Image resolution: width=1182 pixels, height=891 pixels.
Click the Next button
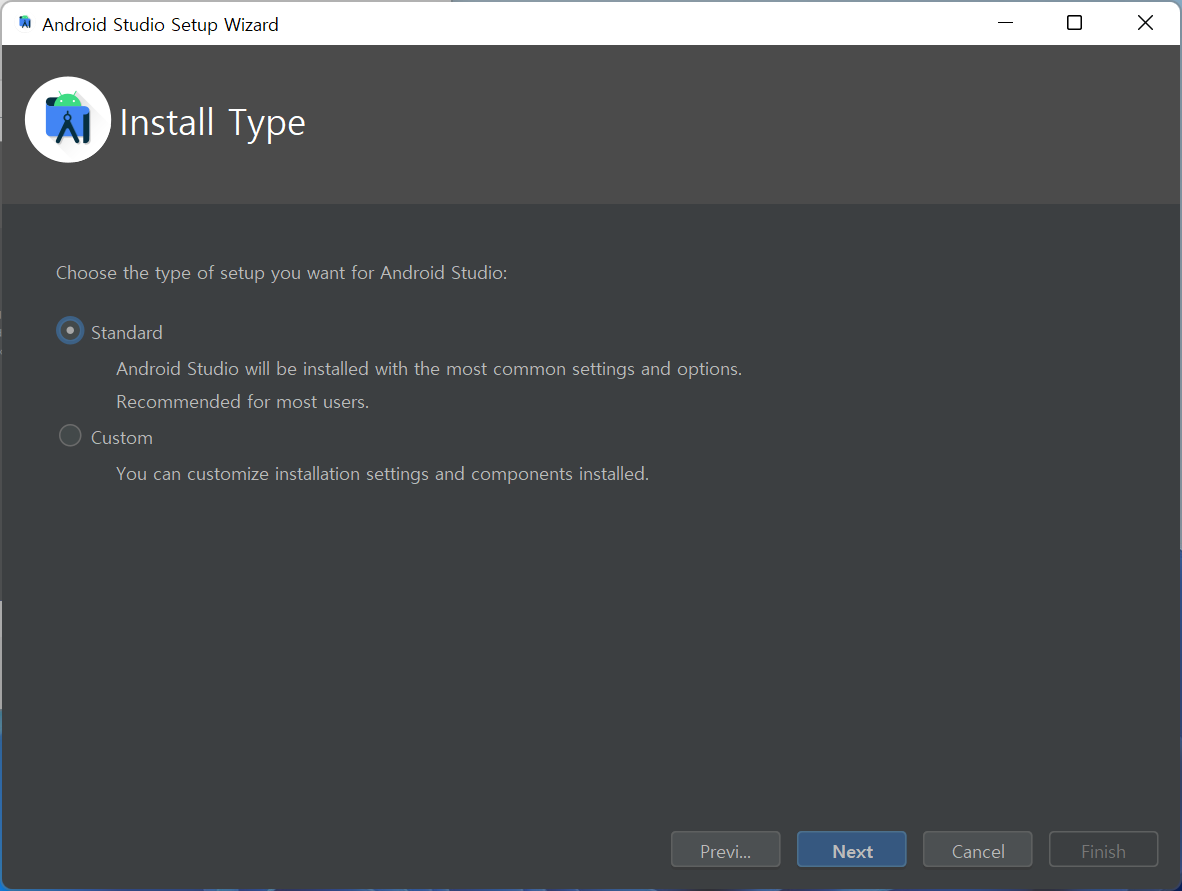(x=851, y=850)
